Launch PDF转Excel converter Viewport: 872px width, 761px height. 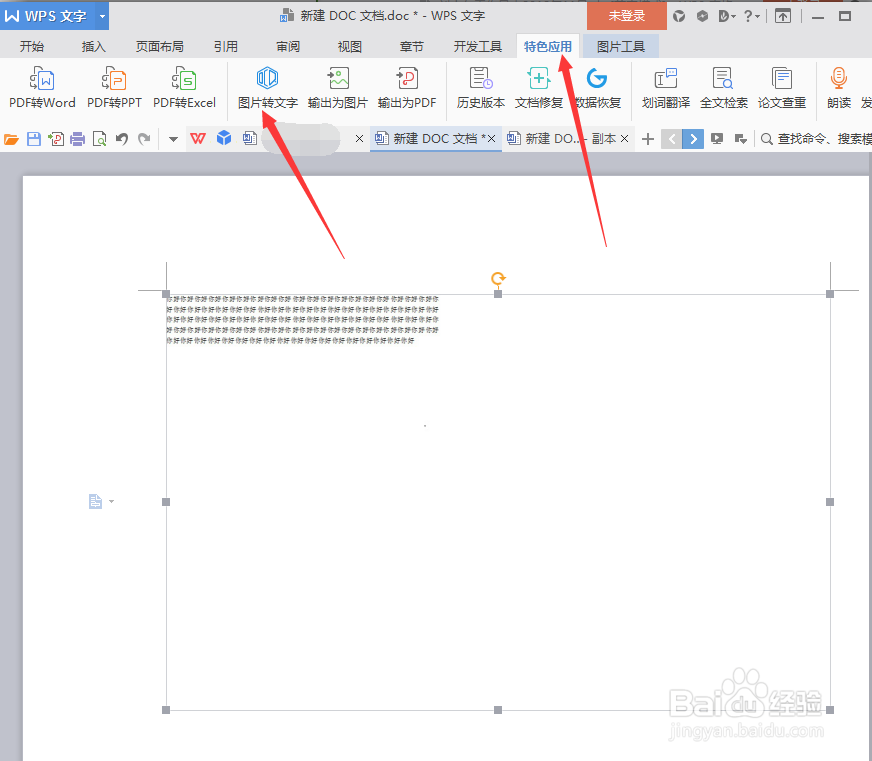point(184,88)
